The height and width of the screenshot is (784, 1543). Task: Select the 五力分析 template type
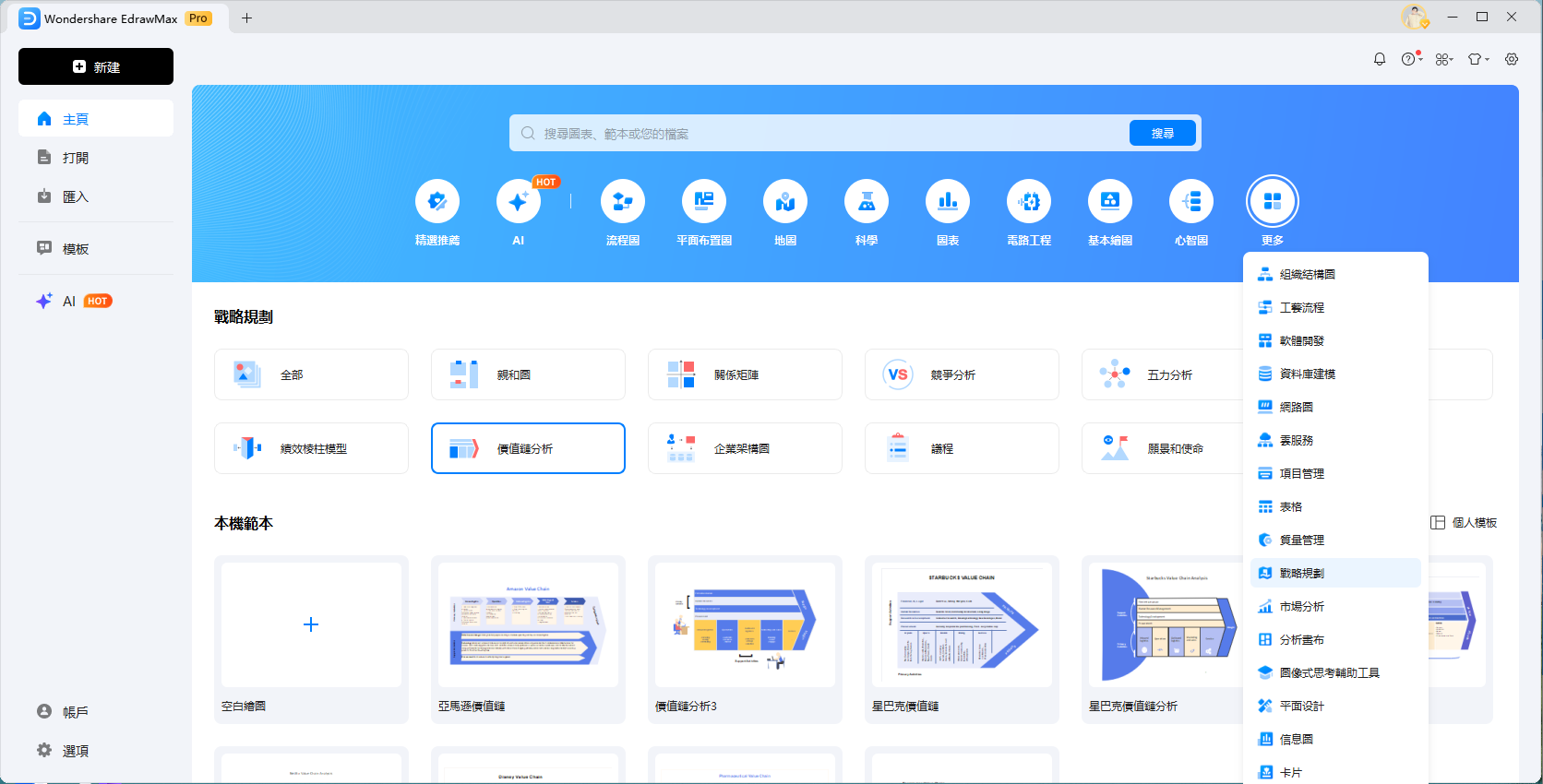(1163, 374)
